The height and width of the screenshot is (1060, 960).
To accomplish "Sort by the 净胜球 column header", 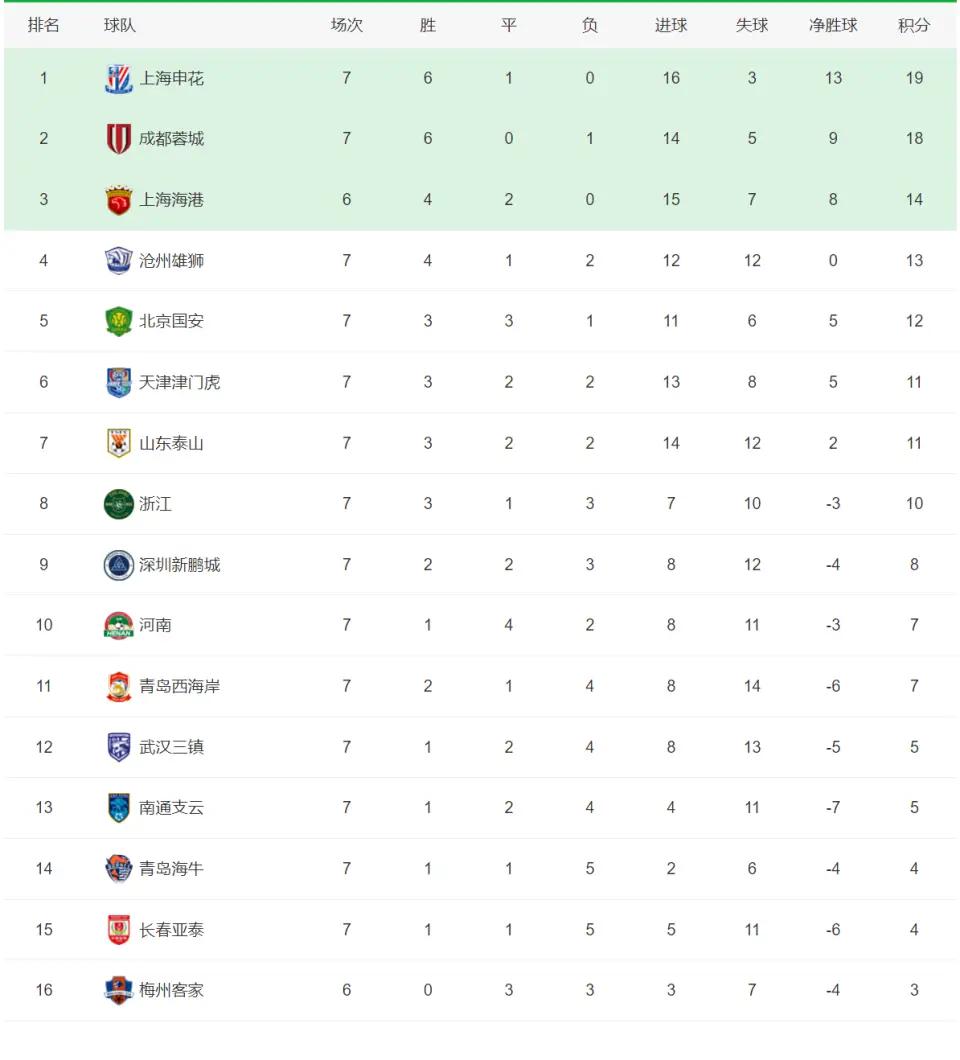I will point(833,25).
